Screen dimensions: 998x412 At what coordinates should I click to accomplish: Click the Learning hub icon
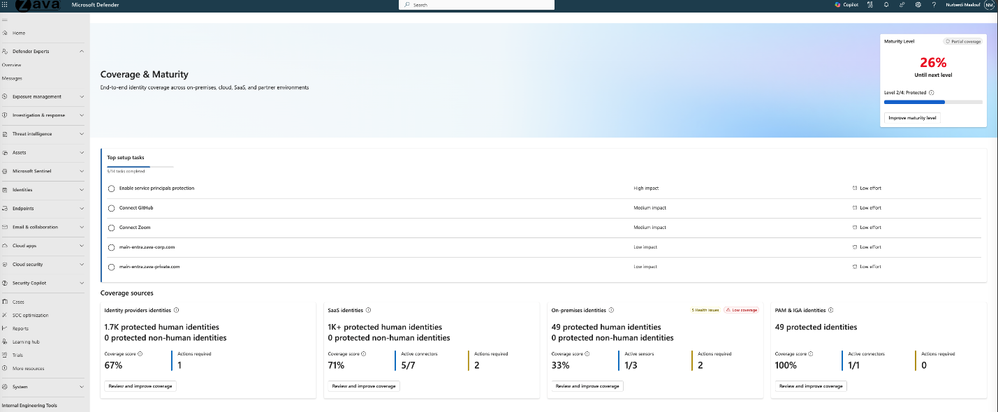click(x=5, y=342)
